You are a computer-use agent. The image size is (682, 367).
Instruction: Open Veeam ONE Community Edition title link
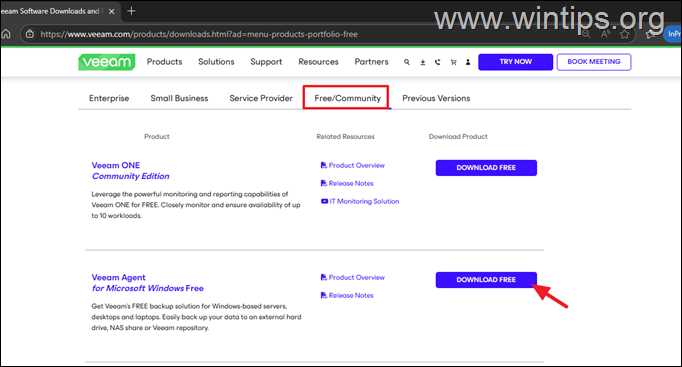coord(130,170)
